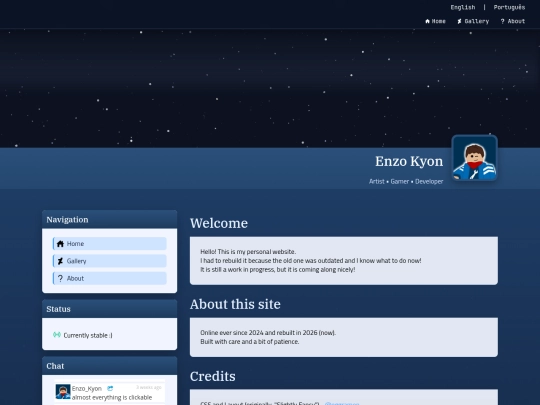This screenshot has height=405, width=540.
Task: Click the Enzo Kyon profile avatar
Action: [475, 158]
